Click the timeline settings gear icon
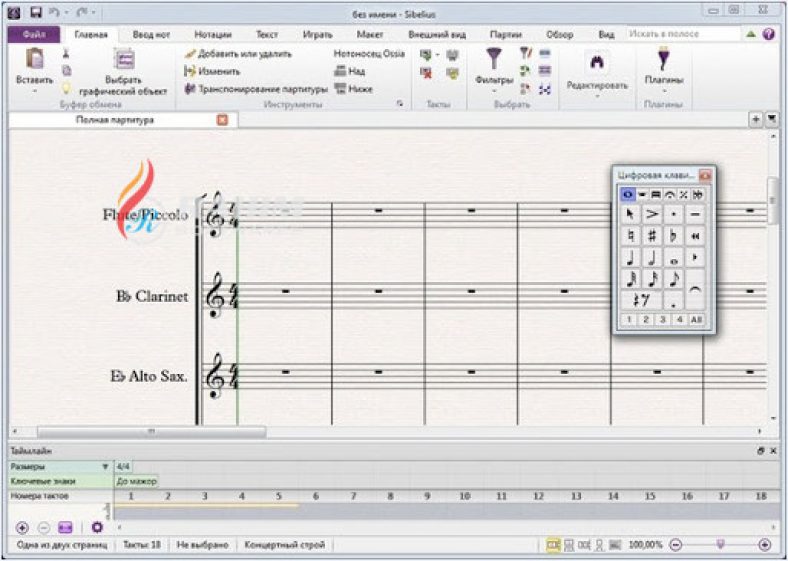This screenshot has height=561, width=788. 97,526
